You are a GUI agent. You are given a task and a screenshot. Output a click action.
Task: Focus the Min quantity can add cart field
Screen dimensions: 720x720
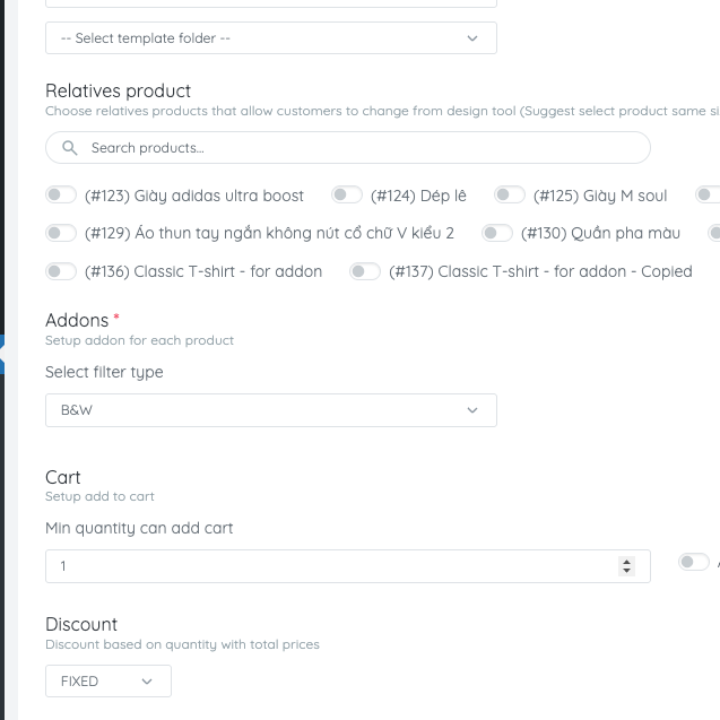pos(330,566)
